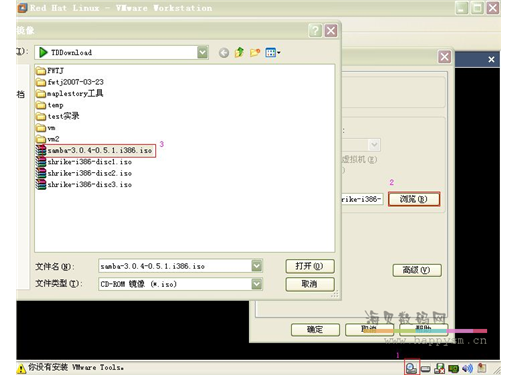Expand the TDDownload location dropdown
This screenshot has height=375, width=516.
(x=202, y=53)
